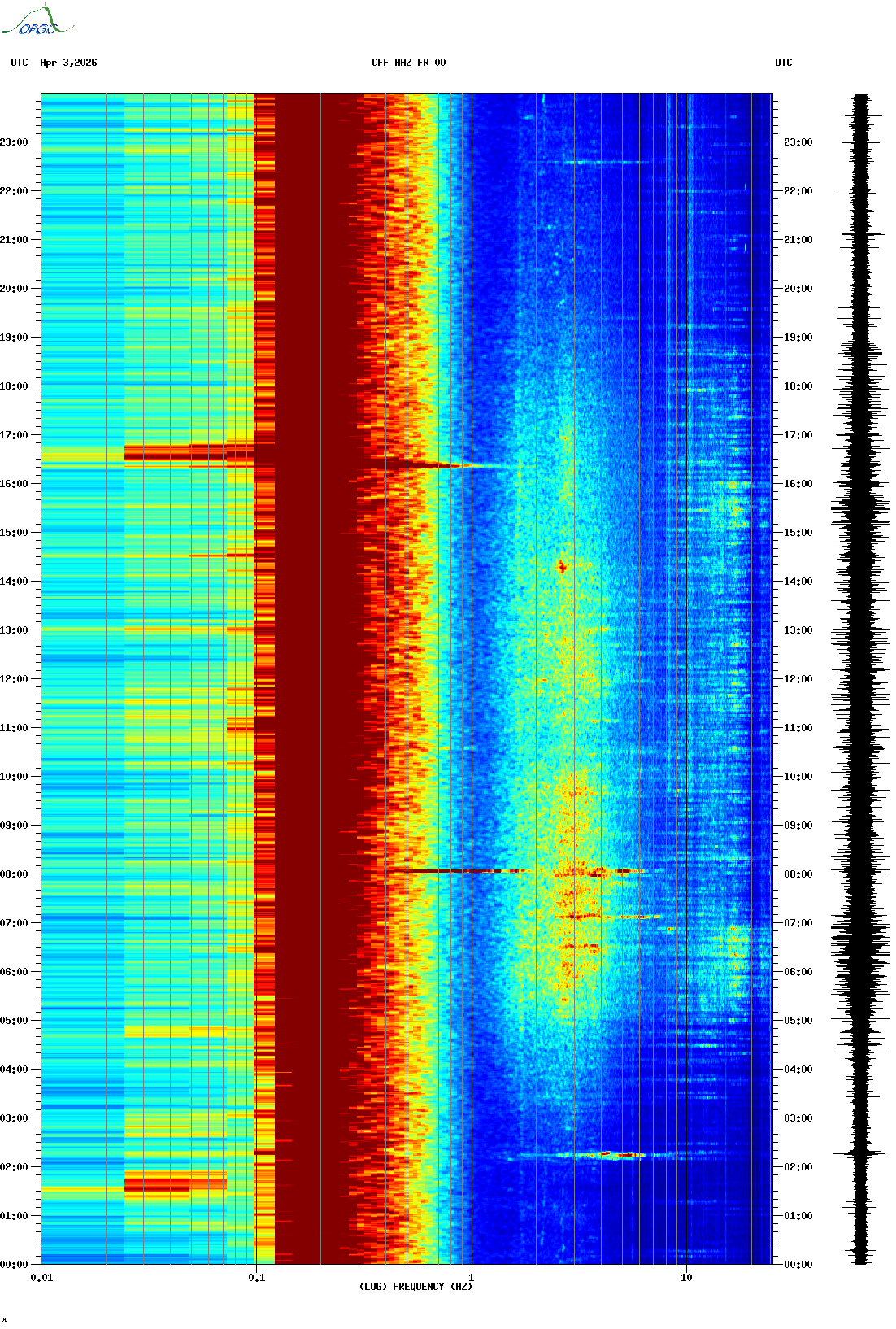Viewport: 896px width, 1329px height.
Task: Click the '1' frequency axis label
Action: click(471, 1277)
